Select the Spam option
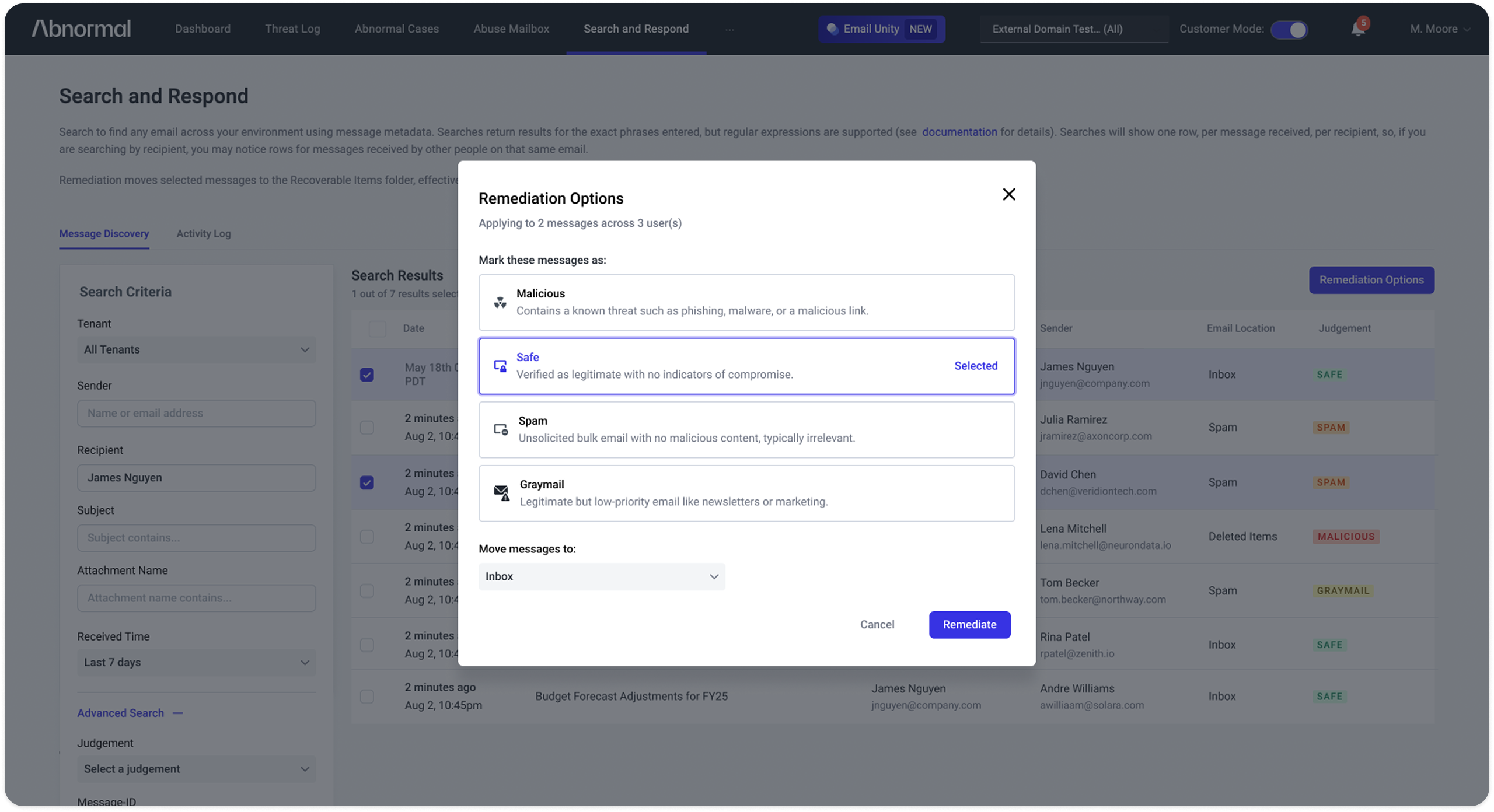This screenshot has height=812, width=1494. [746, 429]
